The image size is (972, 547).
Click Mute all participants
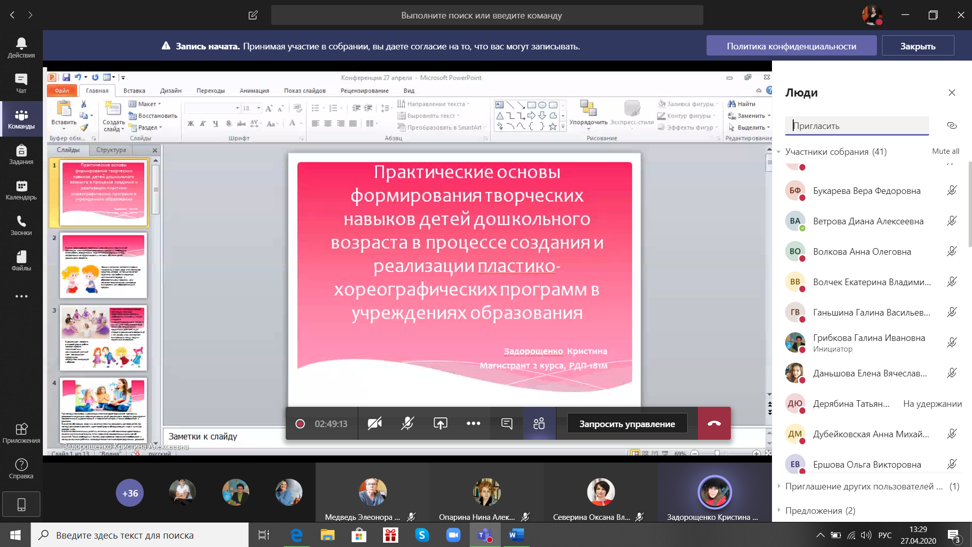tap(945, 152)
